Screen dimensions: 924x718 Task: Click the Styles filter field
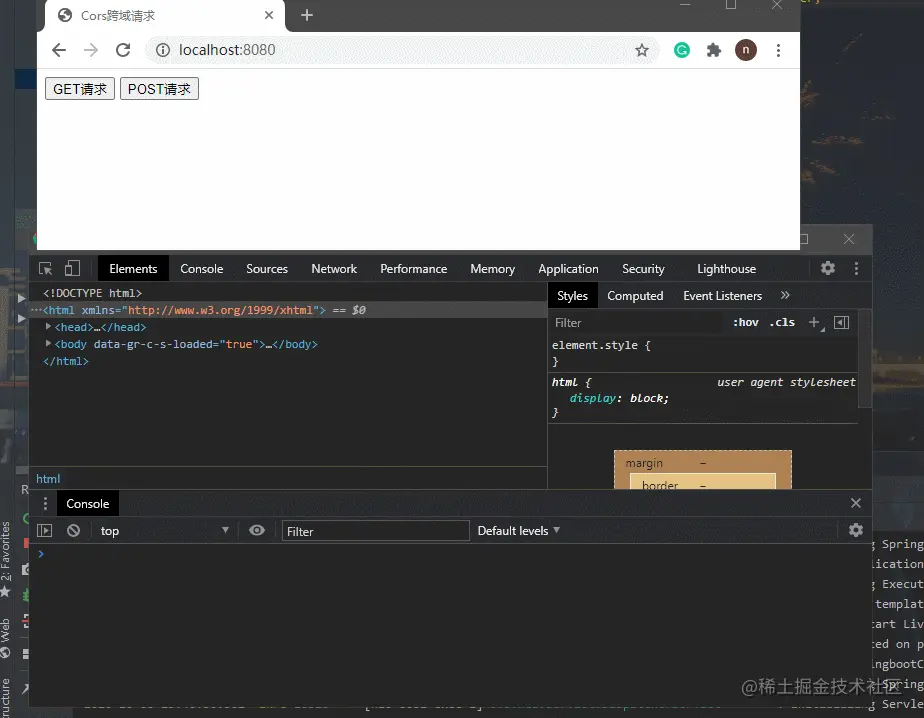638,323
